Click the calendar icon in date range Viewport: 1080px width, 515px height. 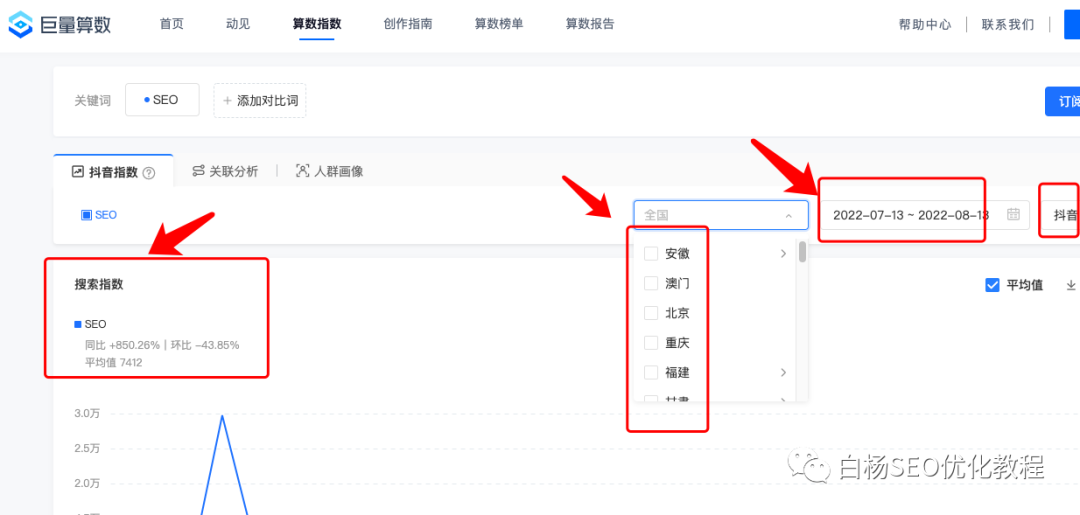pos(1013,214)
